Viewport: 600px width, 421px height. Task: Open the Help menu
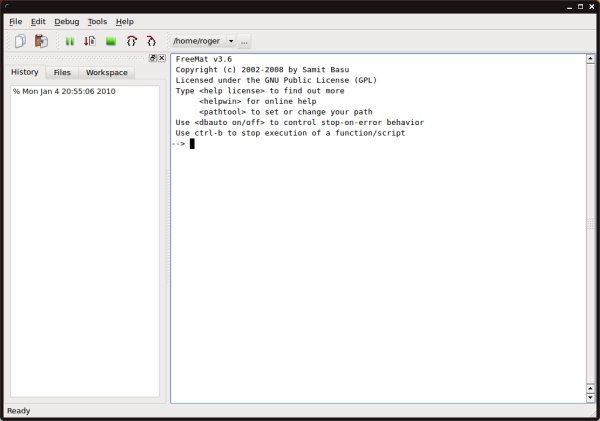click(x=125, y=21)
